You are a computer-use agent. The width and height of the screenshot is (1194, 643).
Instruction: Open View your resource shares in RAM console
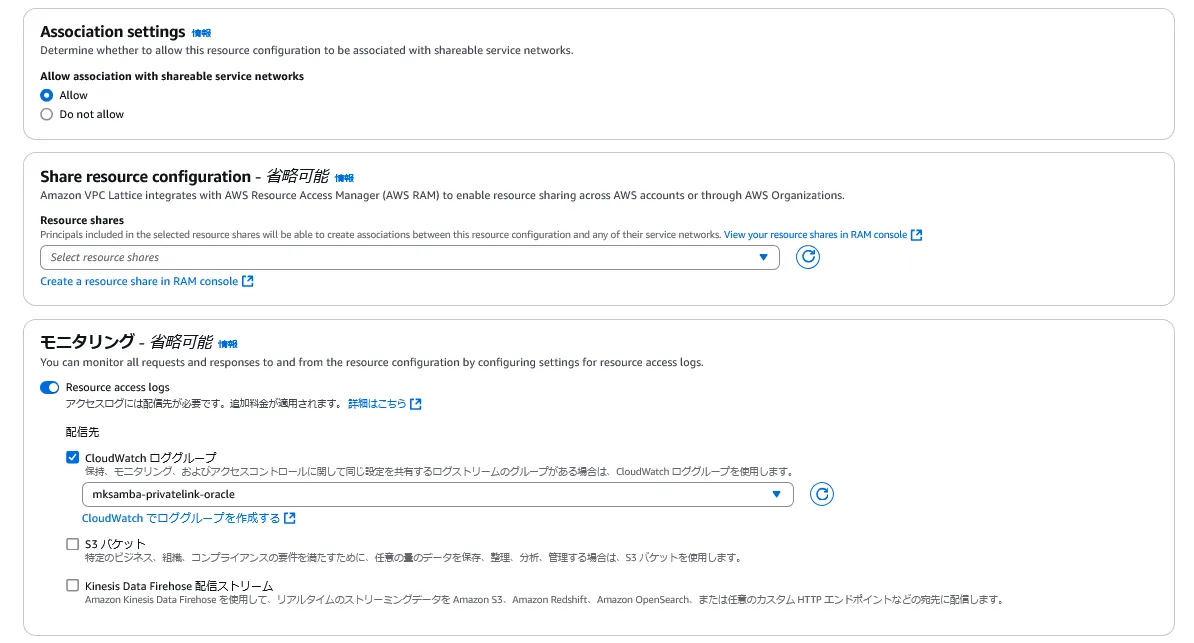click(x=816, y=235)
